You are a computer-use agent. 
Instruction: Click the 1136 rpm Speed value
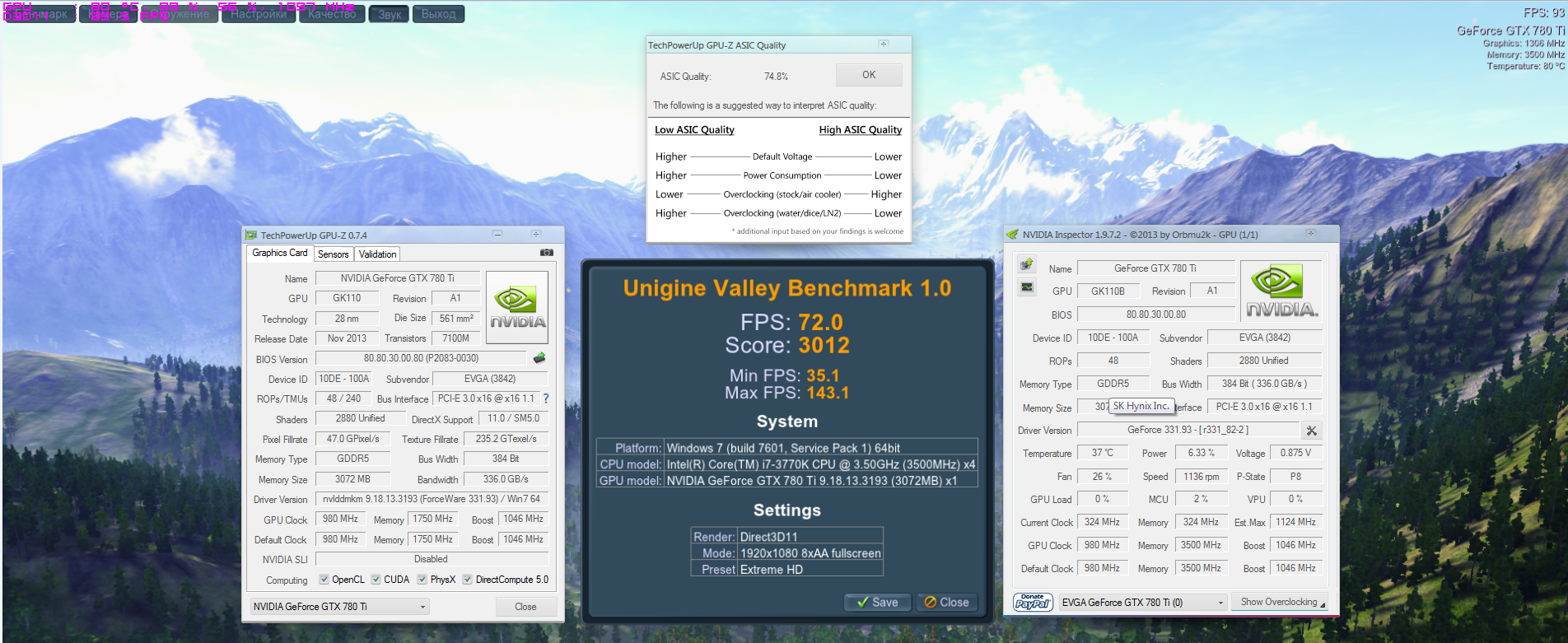tap(1202, 476)
